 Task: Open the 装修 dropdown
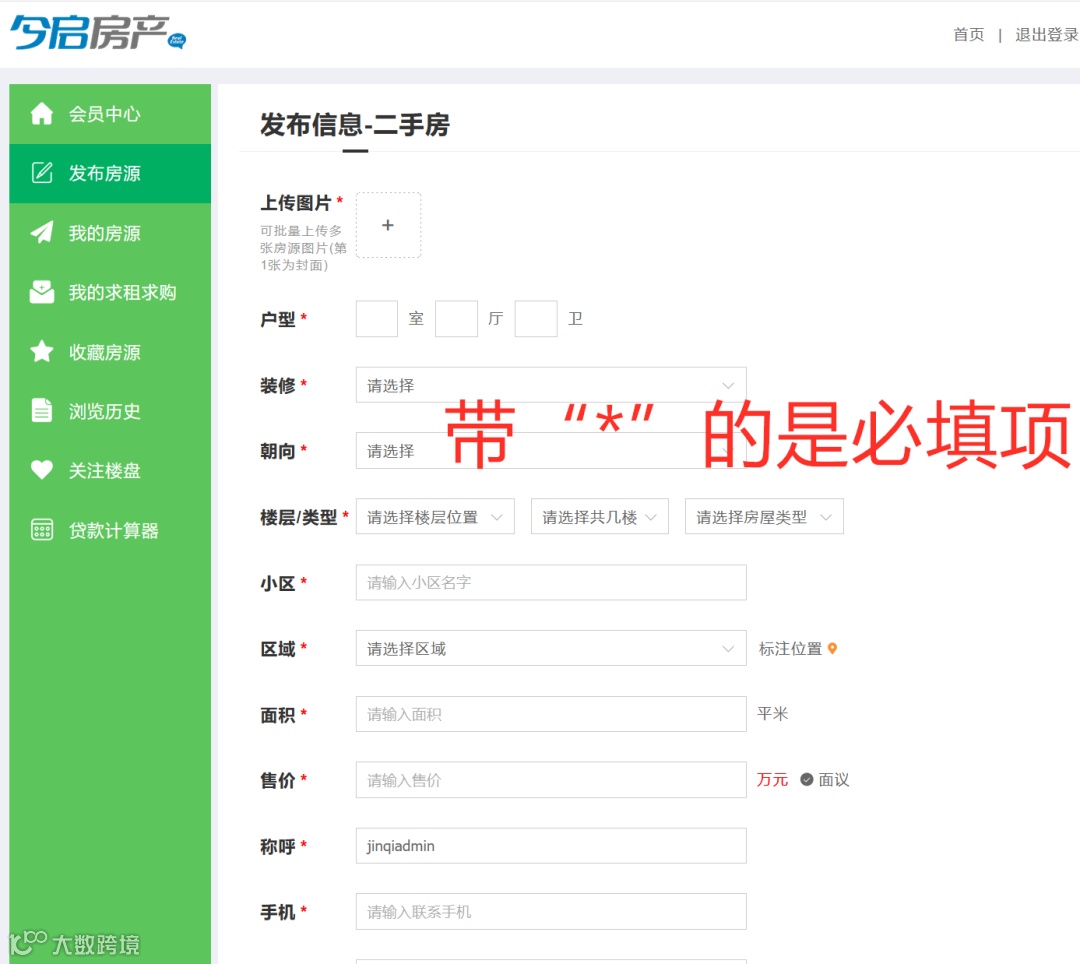[551, 385]
